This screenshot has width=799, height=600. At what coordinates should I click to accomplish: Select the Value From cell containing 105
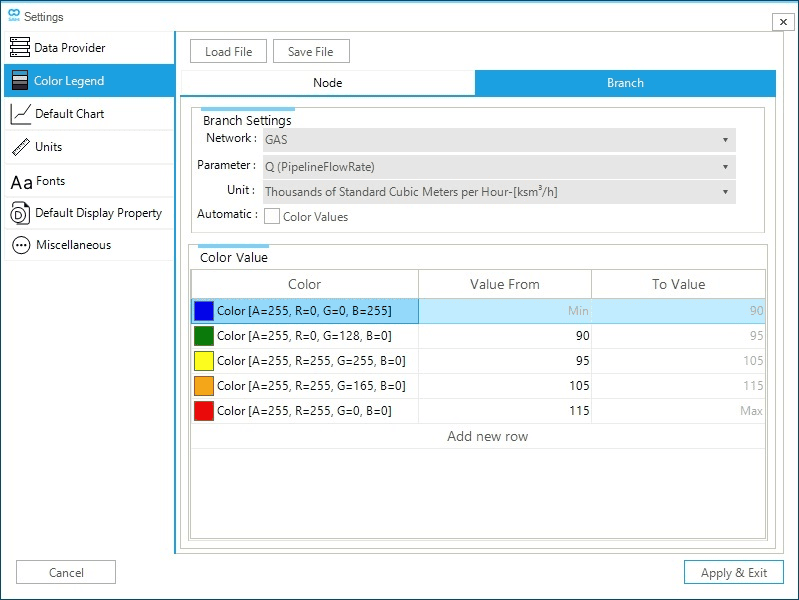pos(505,386)
